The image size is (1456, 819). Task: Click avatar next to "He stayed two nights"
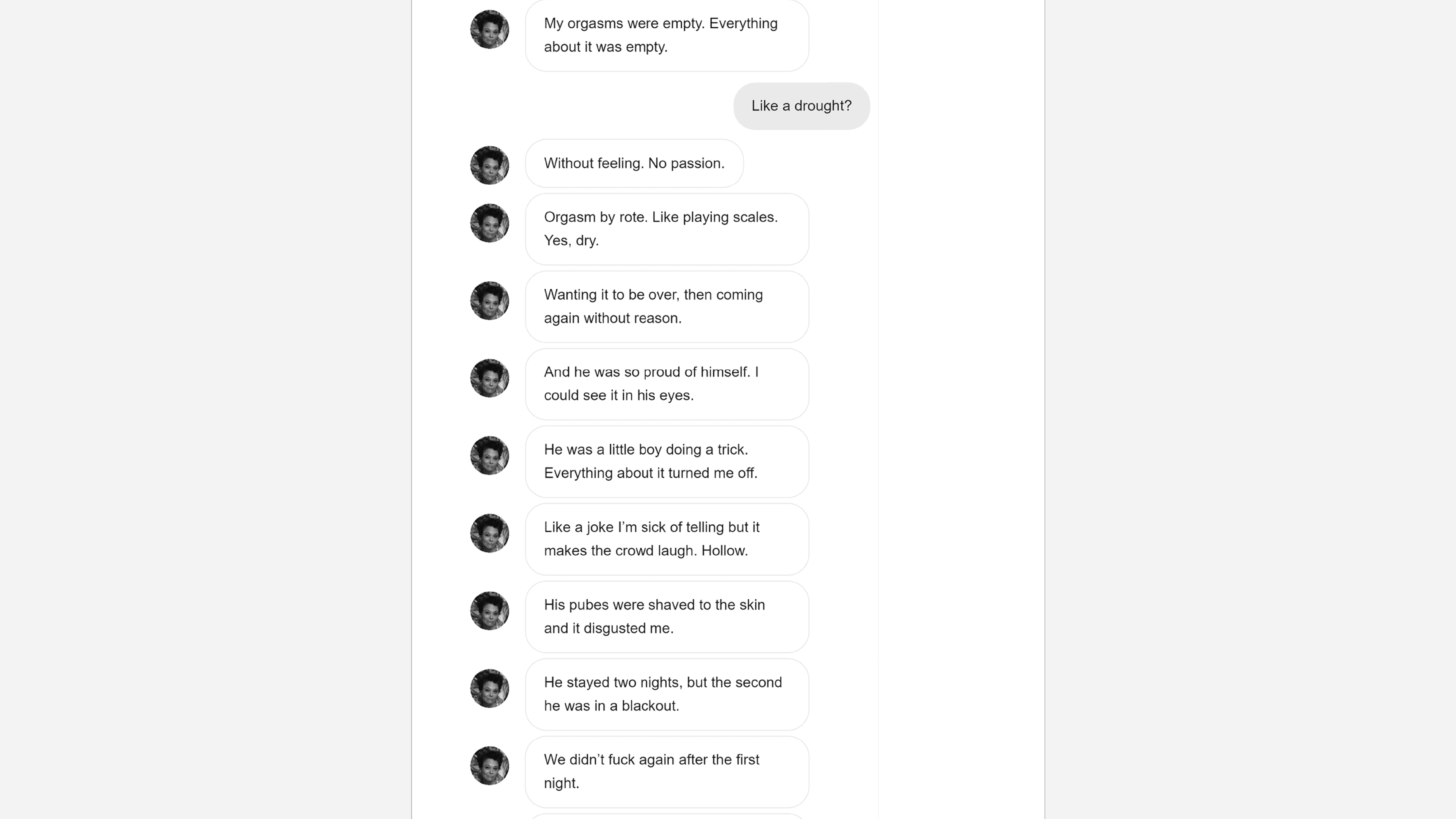coord(490,689)
